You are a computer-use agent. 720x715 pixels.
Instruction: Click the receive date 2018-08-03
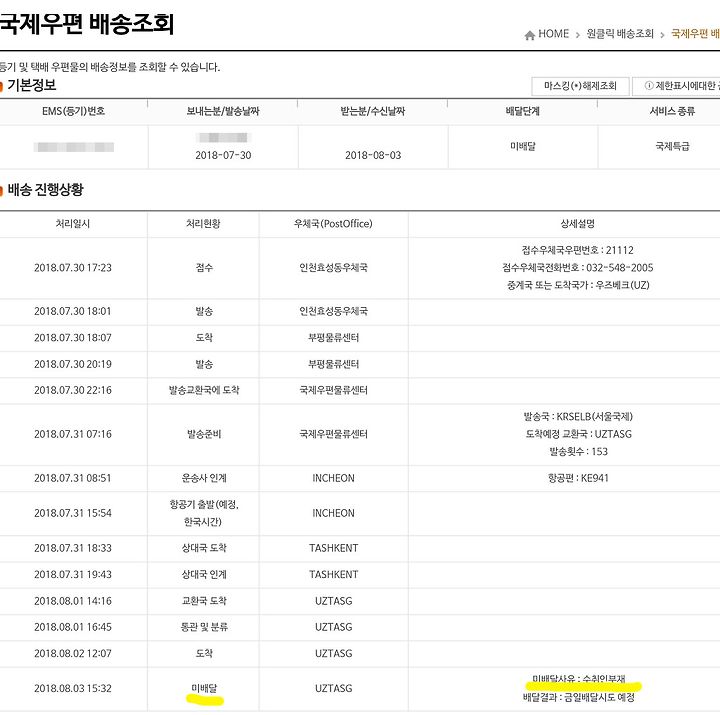coord(373,155)
